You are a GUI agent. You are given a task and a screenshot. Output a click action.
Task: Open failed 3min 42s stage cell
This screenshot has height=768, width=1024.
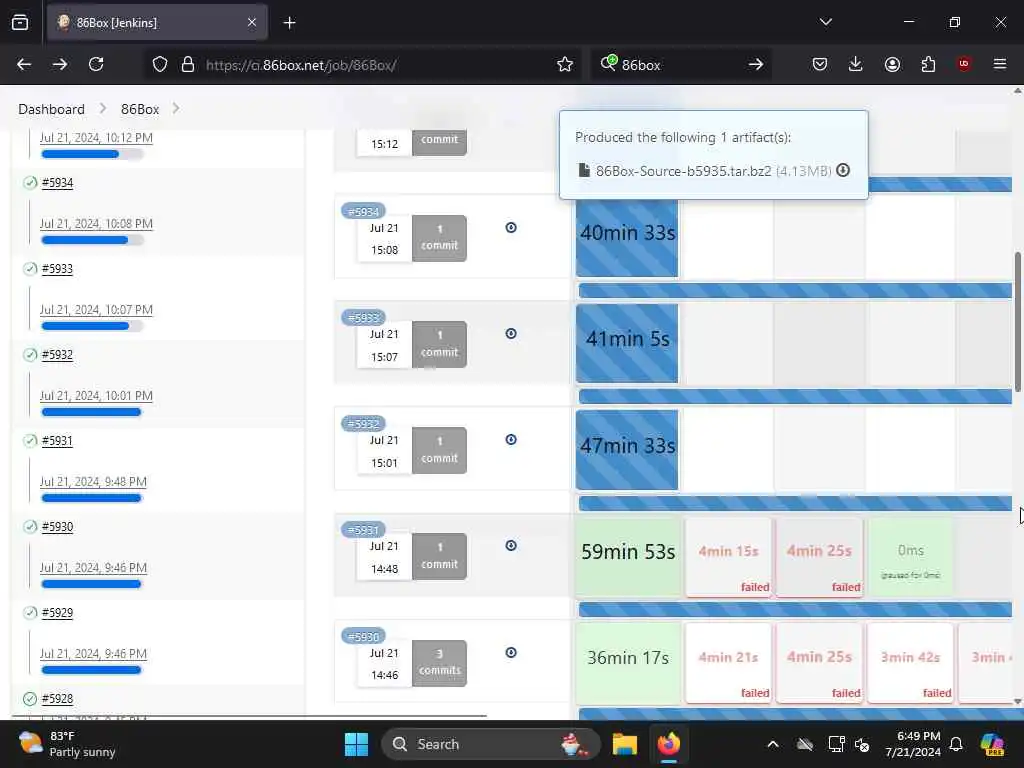(x=910, y=663)
